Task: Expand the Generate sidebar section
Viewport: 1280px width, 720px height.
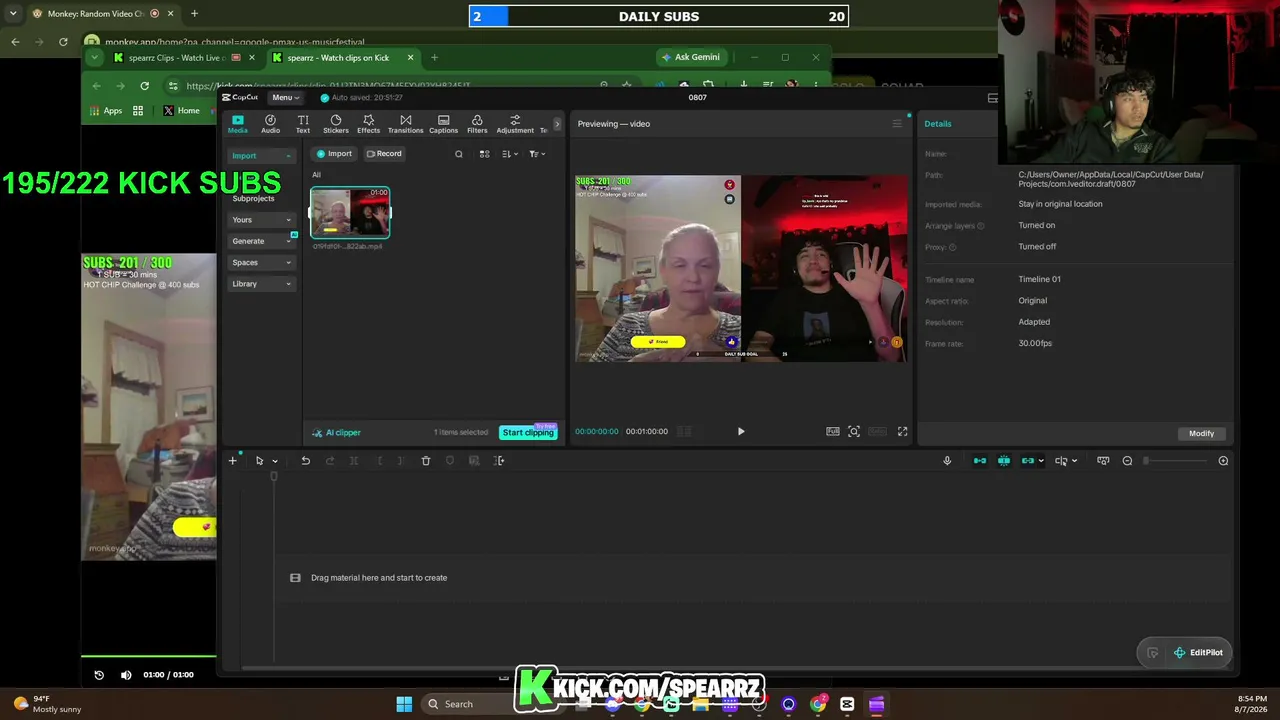Action: pyautogui.click(x=261, y=241)
